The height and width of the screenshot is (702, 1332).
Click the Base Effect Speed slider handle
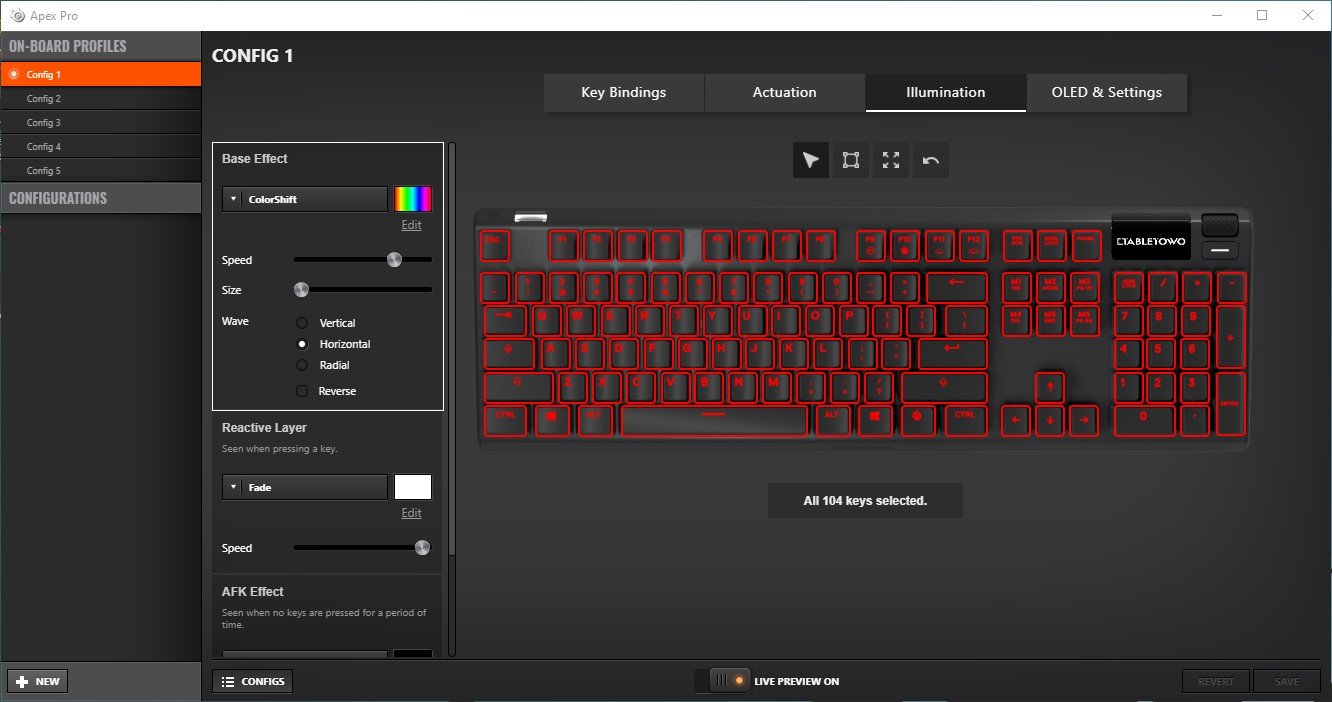coord(394,260)
